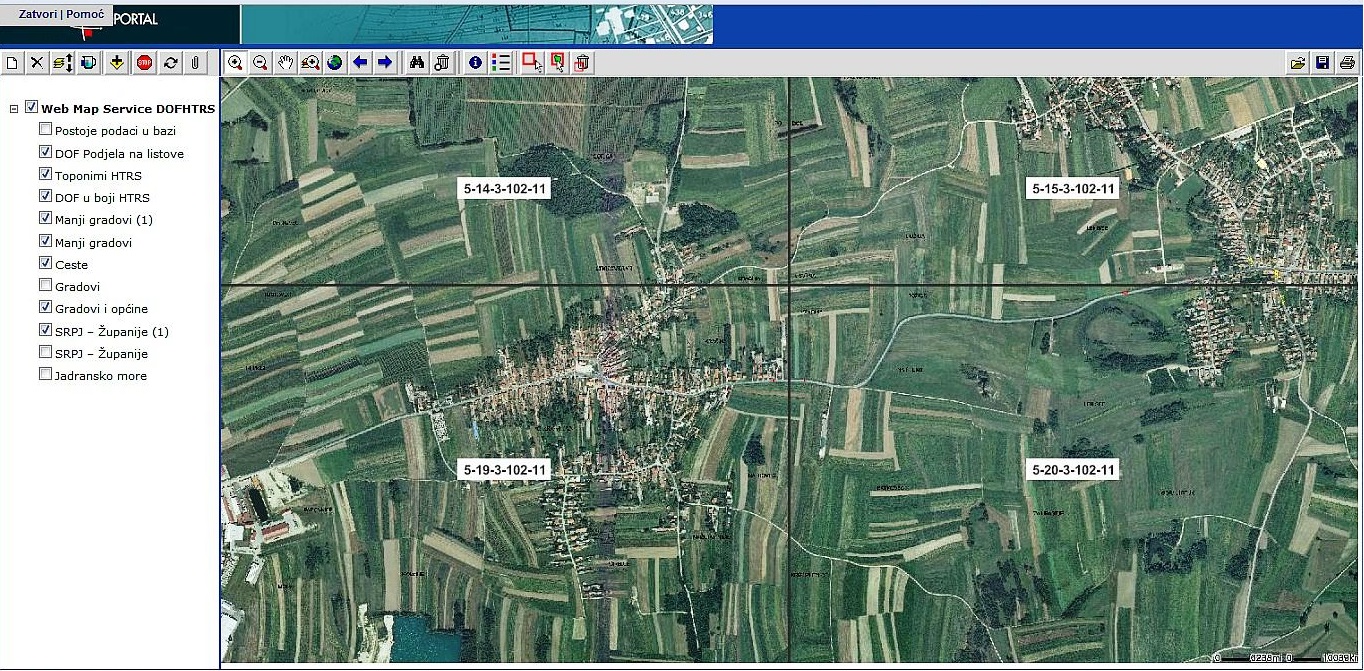Image resolution: width=1364 pixels, height=671 pixels.
Task: Open the map legend icon
Action: pyautogui.click(x=500, y=62)
